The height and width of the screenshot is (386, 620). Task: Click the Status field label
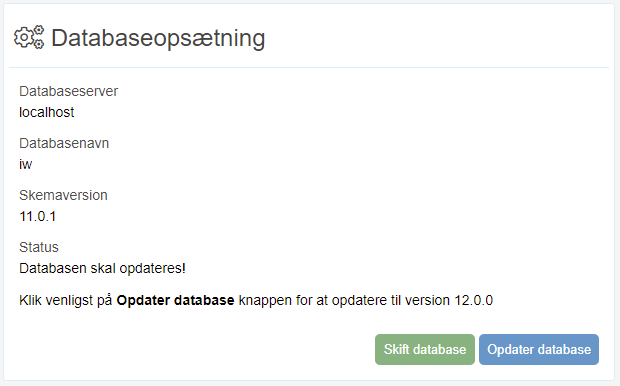39,247
